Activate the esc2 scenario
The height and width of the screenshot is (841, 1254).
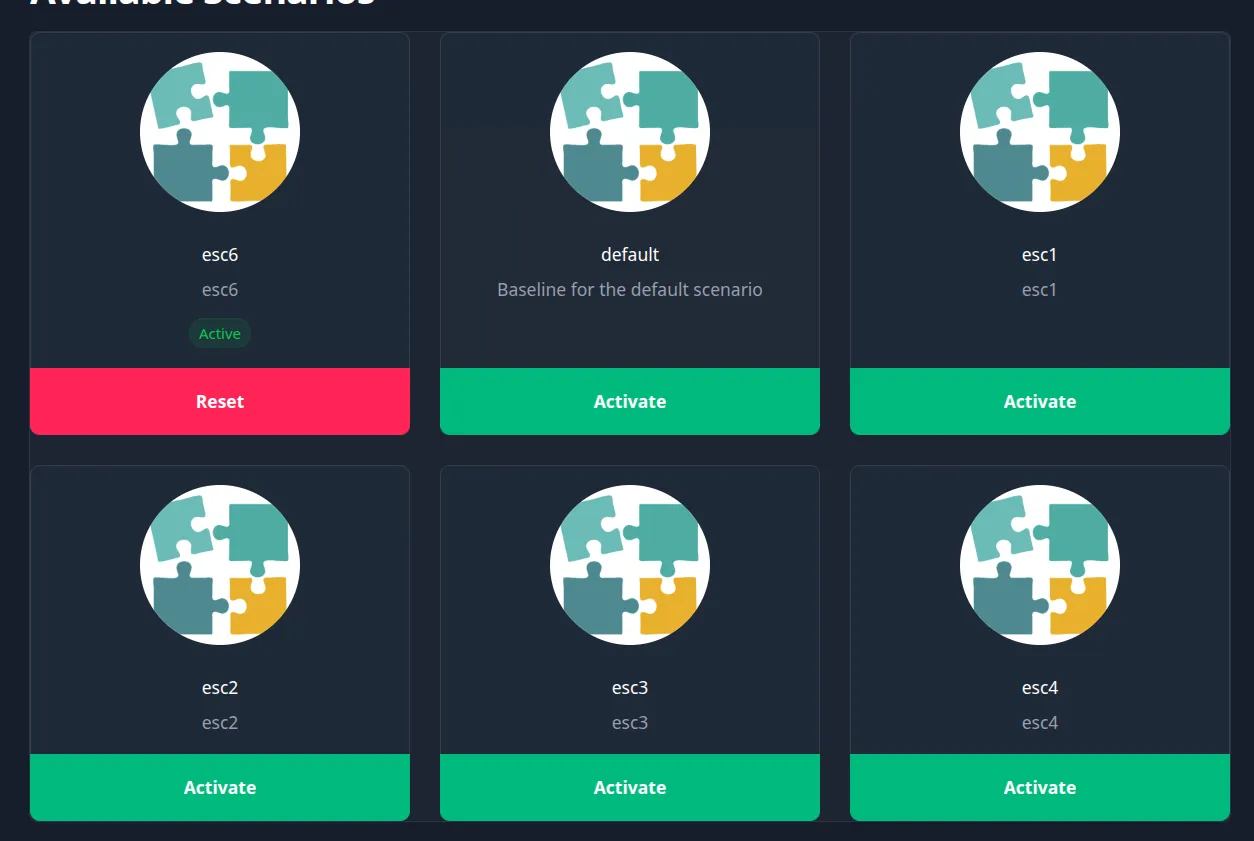coord(220,787)
